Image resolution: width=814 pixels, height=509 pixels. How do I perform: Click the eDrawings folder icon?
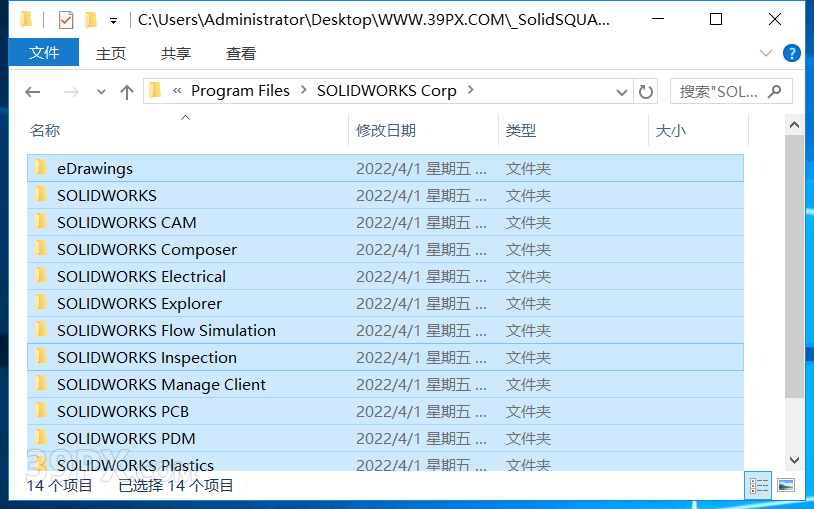tap(42, 168)
